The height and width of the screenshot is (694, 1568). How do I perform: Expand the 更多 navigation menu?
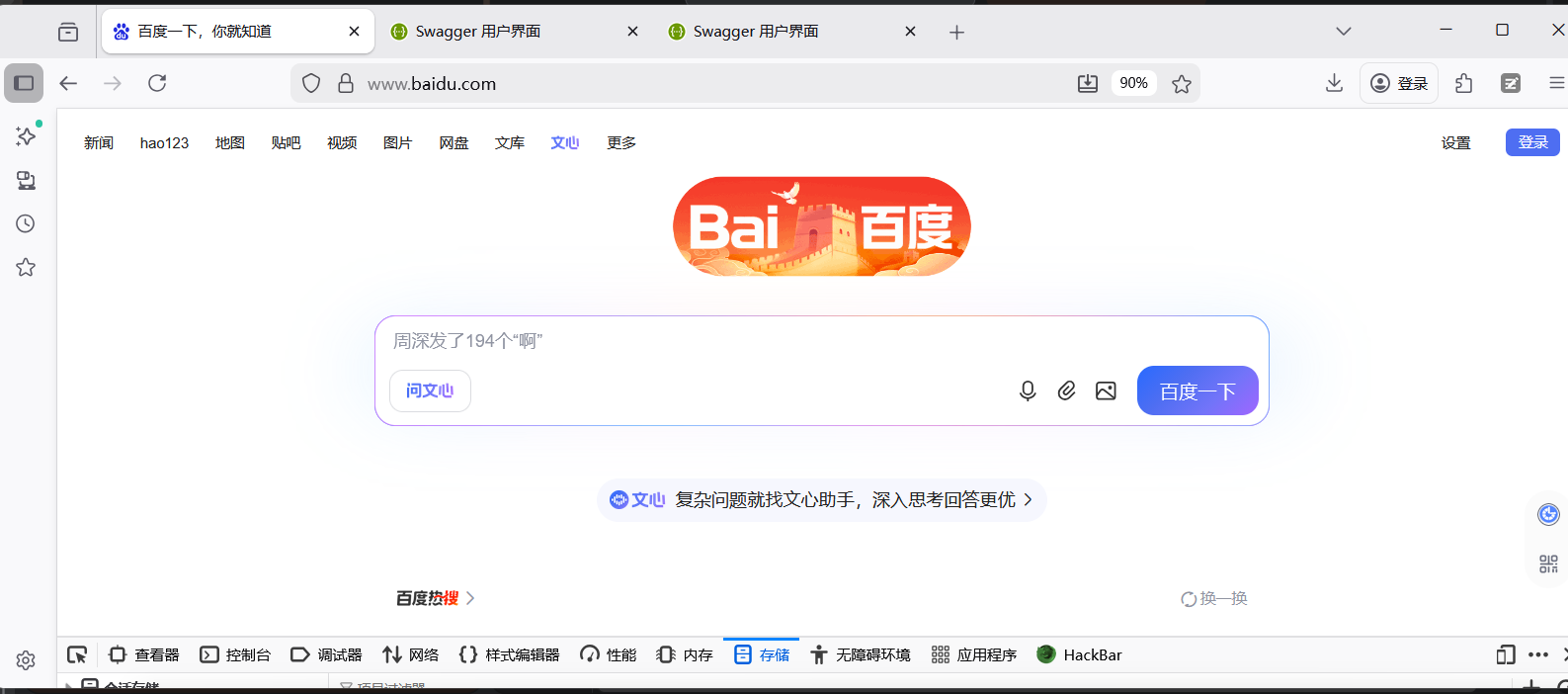tap(621, 143)
